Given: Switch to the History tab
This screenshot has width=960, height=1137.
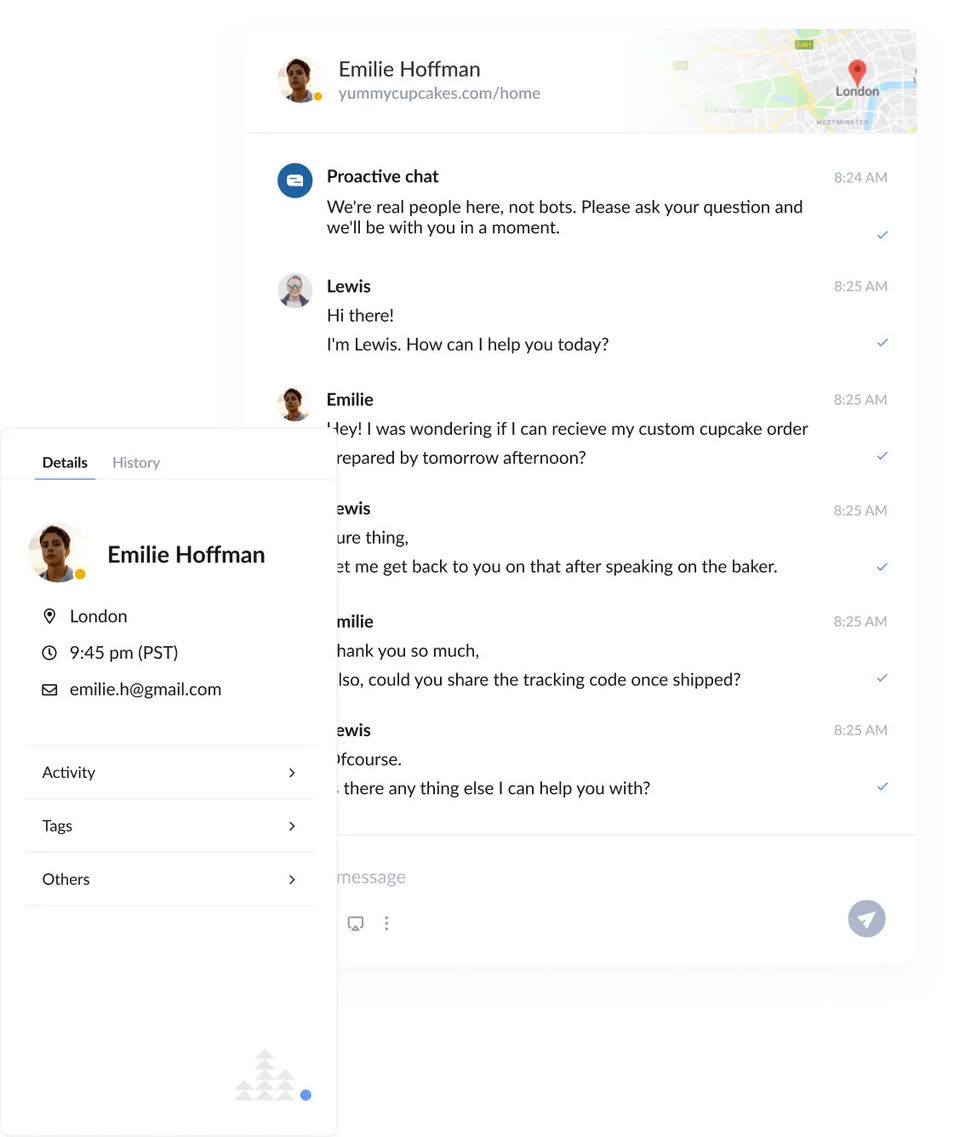Looking at the screenshot, I should click(x=136, y=462).
